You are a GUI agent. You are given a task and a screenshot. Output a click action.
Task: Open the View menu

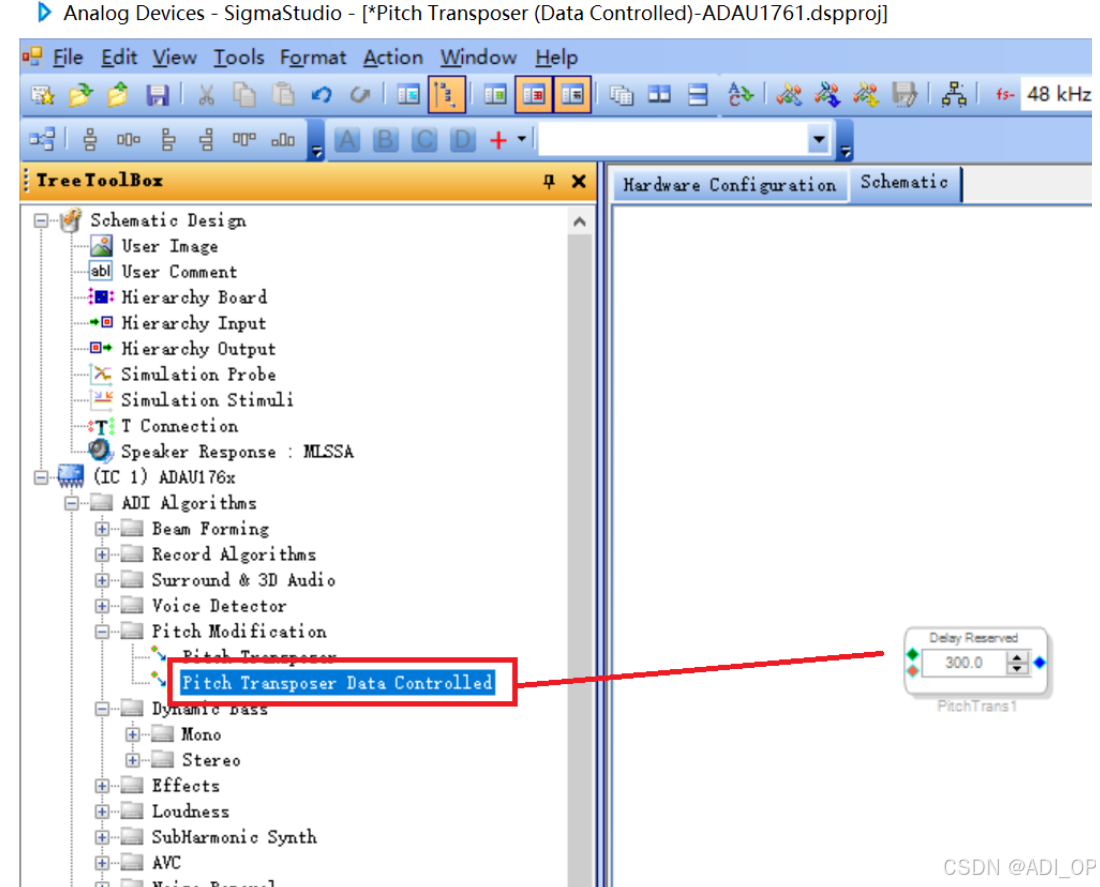point(175,58)
